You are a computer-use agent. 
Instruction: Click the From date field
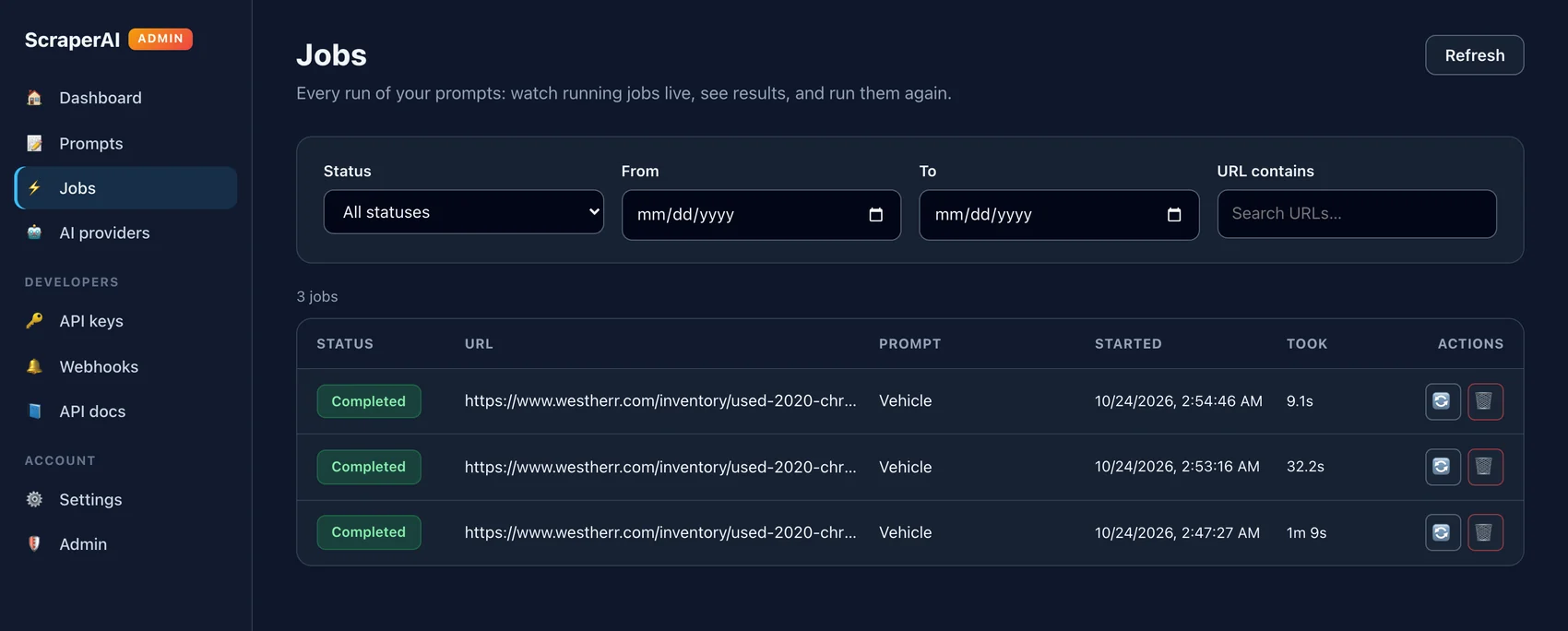point(761,215)
